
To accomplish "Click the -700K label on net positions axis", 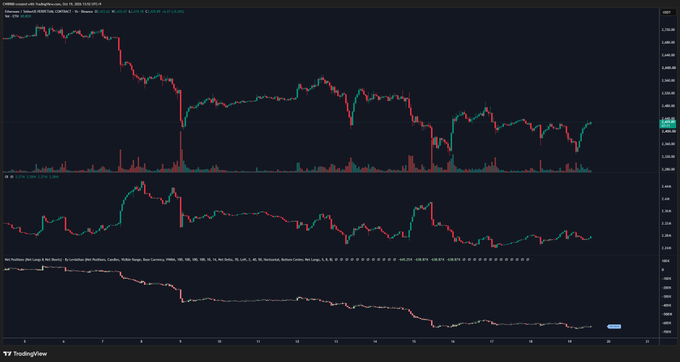I will click(x=667, y=332).
